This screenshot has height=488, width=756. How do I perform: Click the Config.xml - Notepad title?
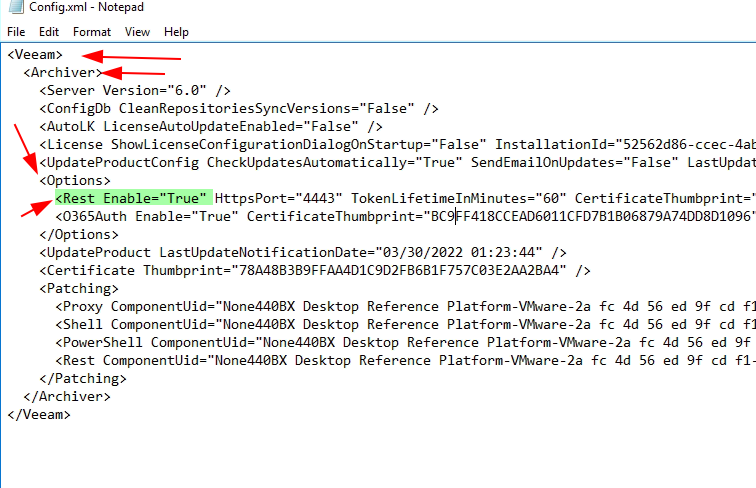coord(86,7)
